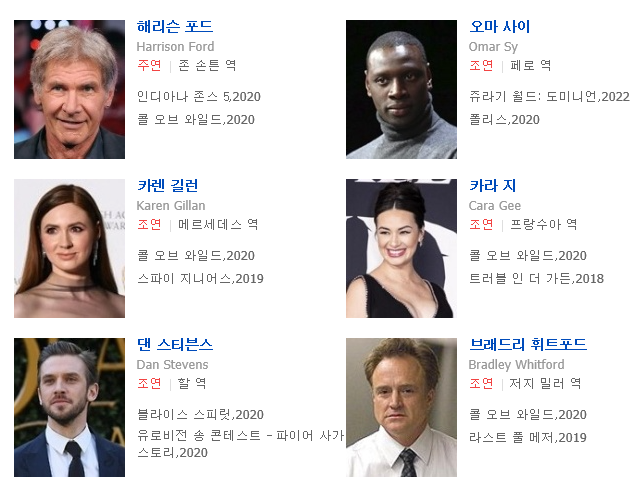This screenshot has height=484, width=639.
Task: Open 인디아나 존스 5,2020 filmography entry
Action: click(199, 97)
